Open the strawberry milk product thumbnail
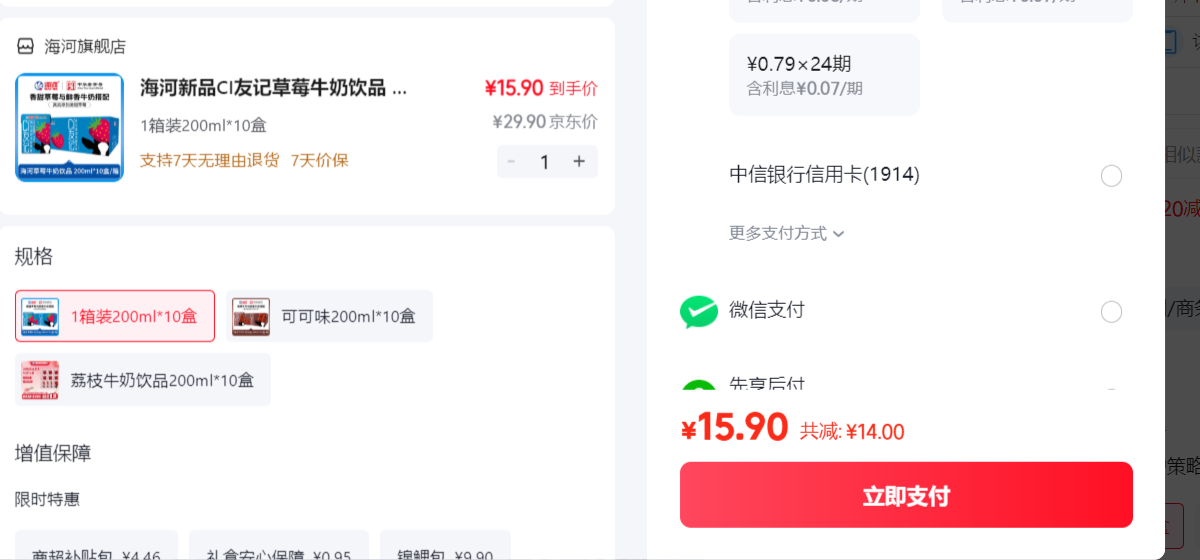Viewport: 1200px width, 560px height. [x=70, y=127]
